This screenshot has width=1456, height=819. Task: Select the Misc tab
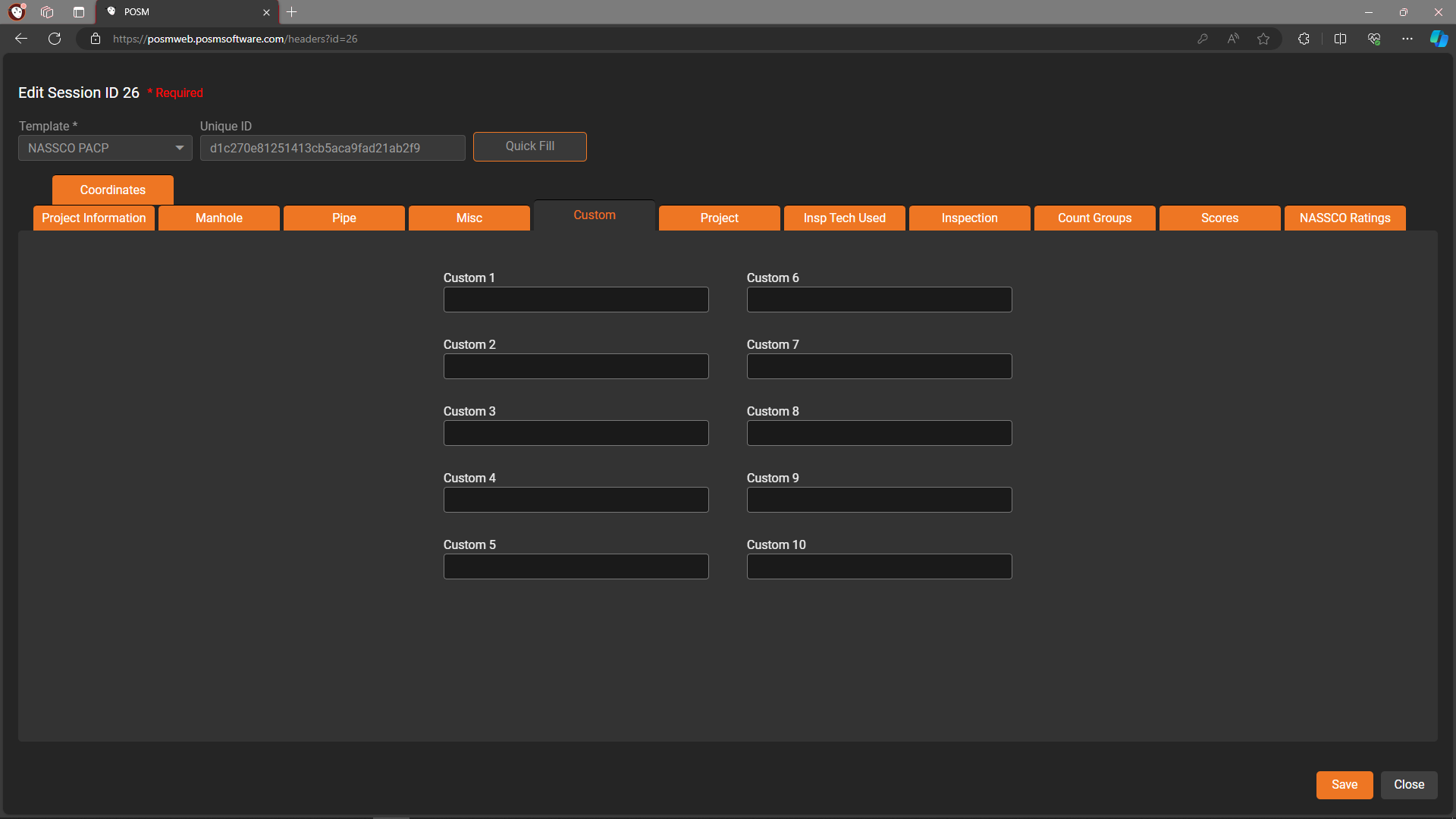click(469, 218)
